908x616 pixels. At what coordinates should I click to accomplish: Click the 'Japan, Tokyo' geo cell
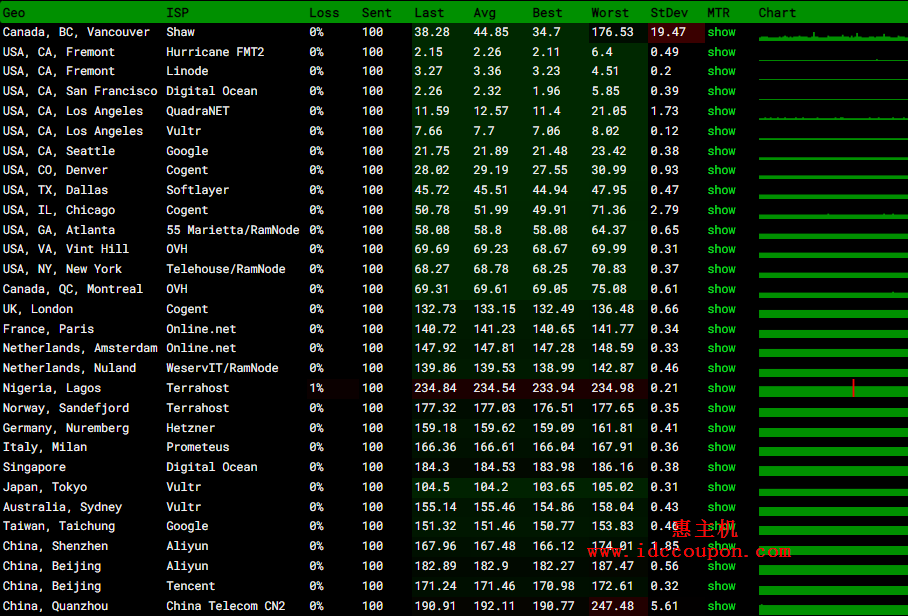pos(45,486)
